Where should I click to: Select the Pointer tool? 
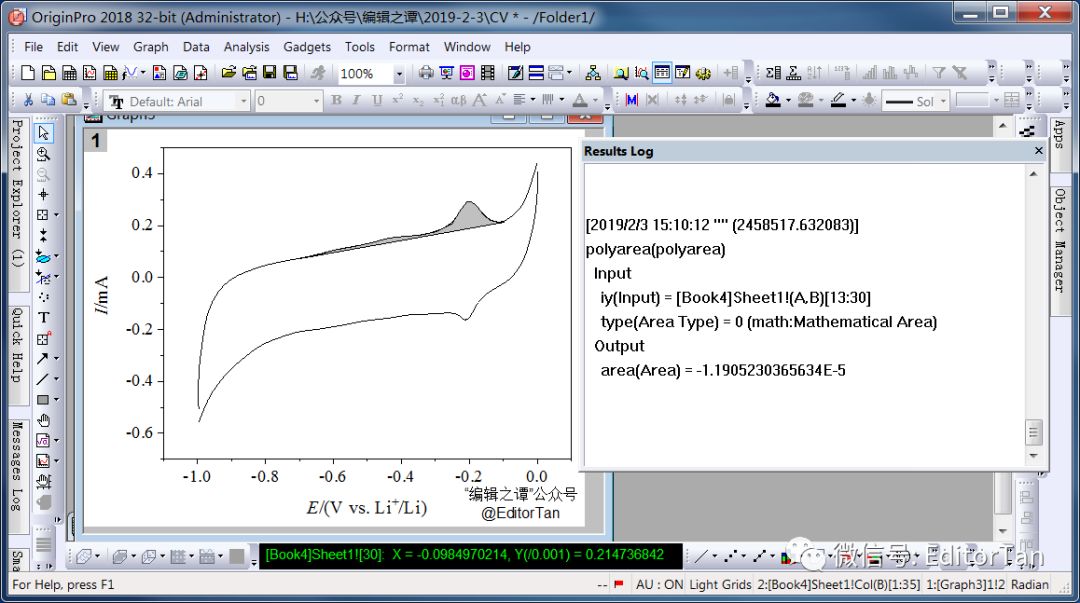43,133
